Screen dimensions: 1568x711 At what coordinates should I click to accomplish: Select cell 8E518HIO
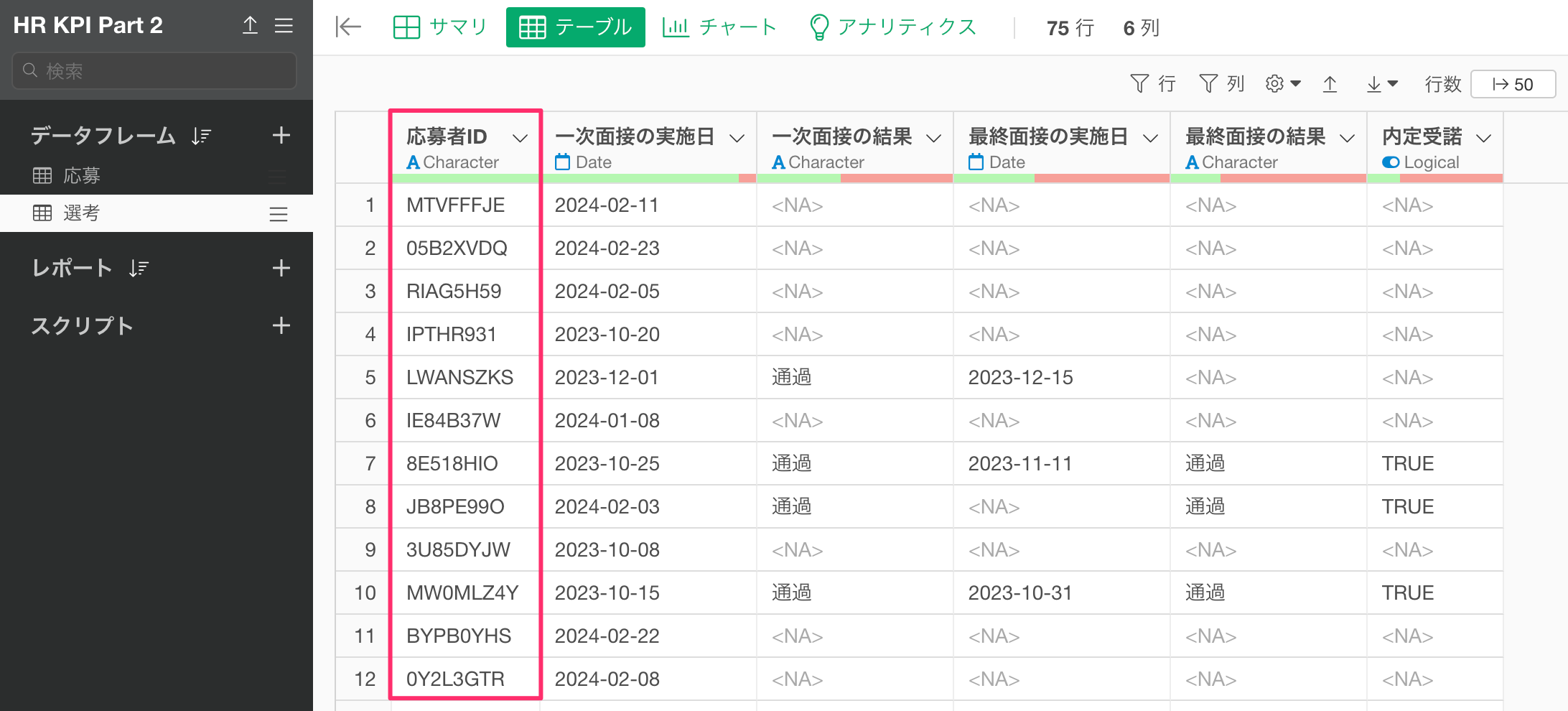tap(466, 464)
